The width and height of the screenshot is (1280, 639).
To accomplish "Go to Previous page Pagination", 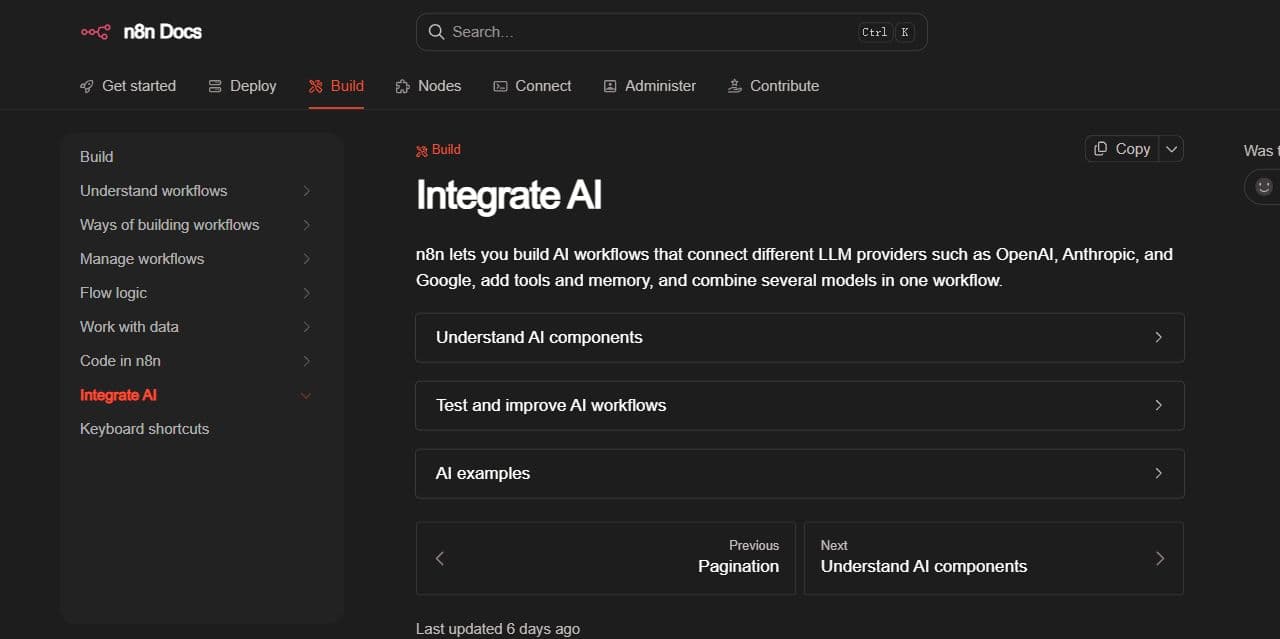I will pos(606,558).
